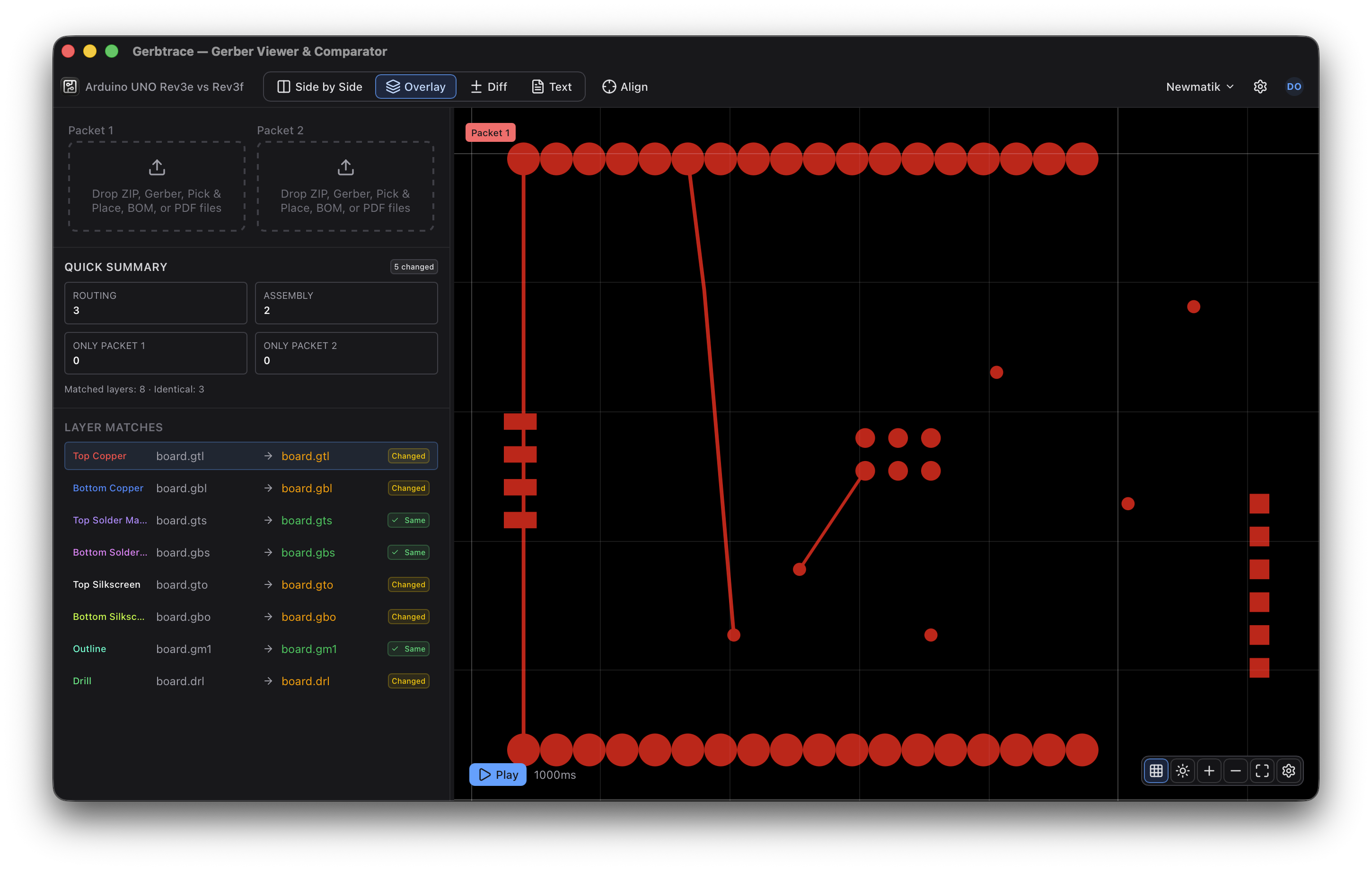1372x871 pixels.
Task: Click the 1000ms interval value
Action: [555, 775]
